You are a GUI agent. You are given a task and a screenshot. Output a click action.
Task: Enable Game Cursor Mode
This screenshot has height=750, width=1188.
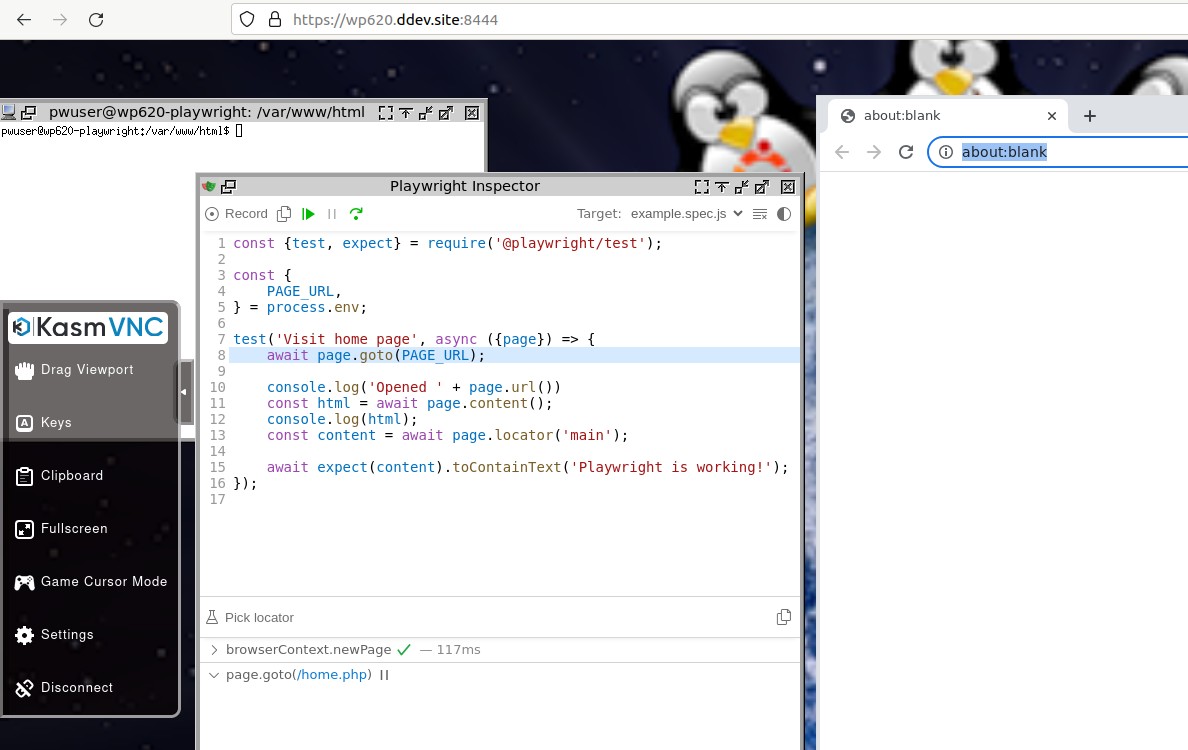coord(91,582)
